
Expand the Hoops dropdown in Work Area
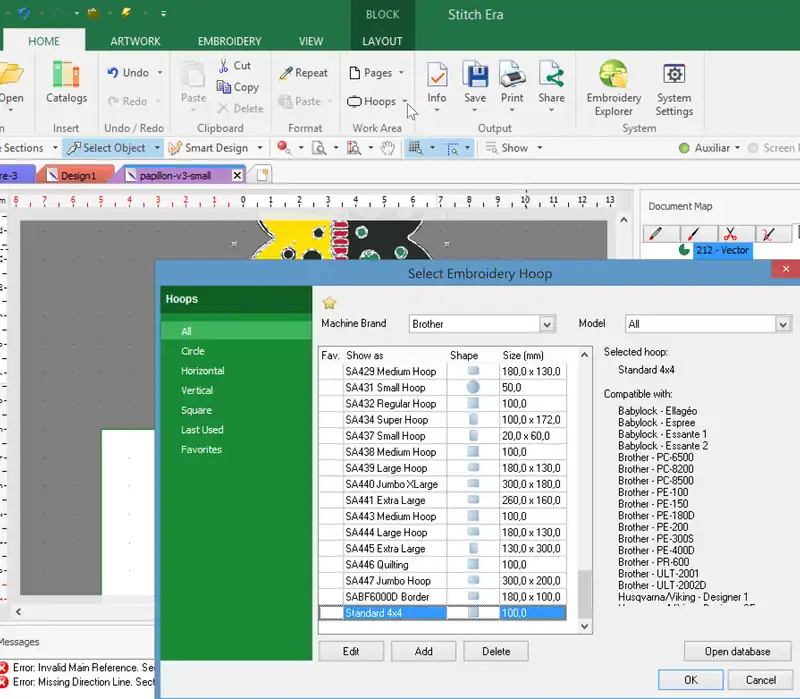point(404,102)
